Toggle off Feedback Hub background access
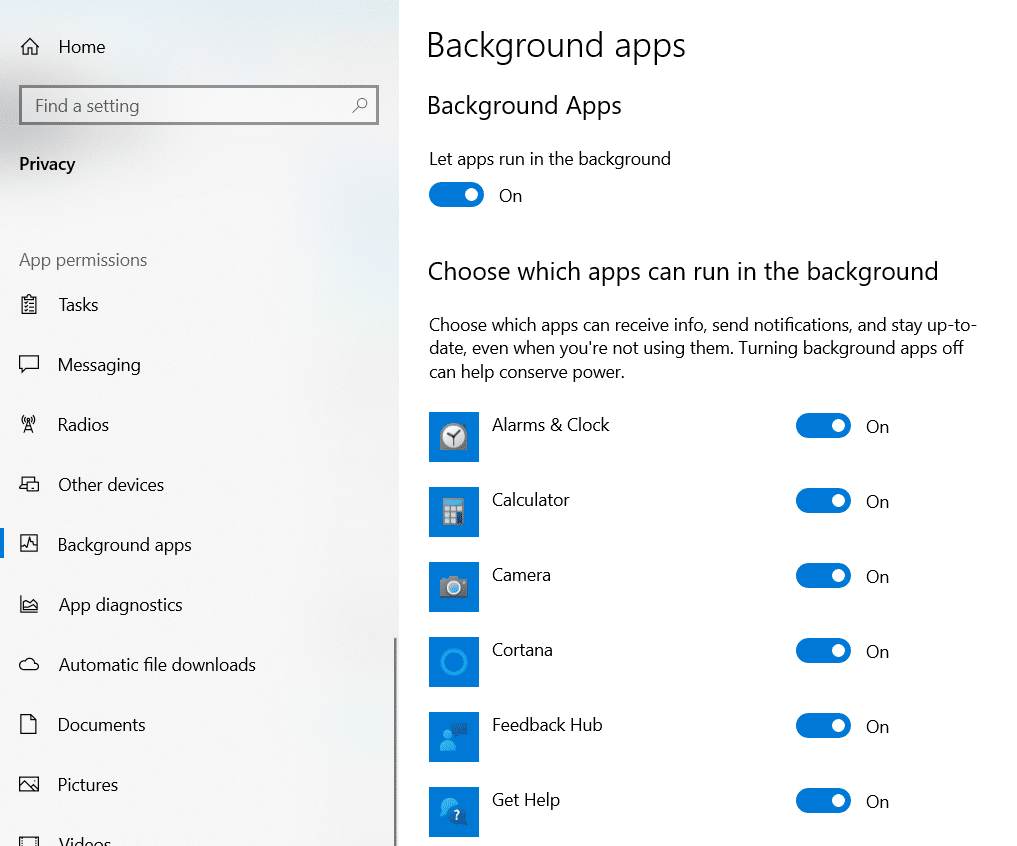This screenshot has height=846, width=1017. (822, 726)
